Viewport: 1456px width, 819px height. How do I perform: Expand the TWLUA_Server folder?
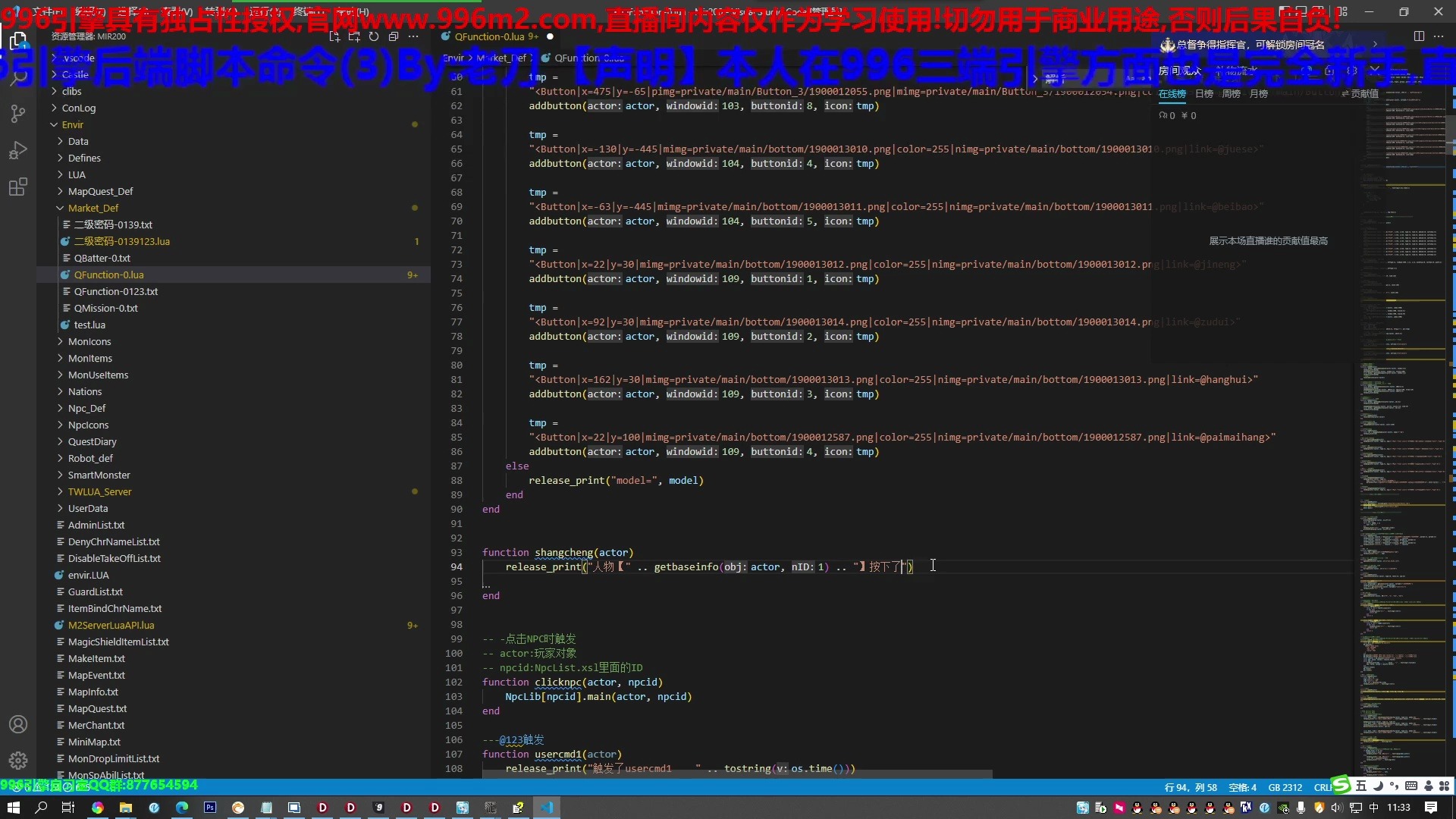click(x=99, y=491)
